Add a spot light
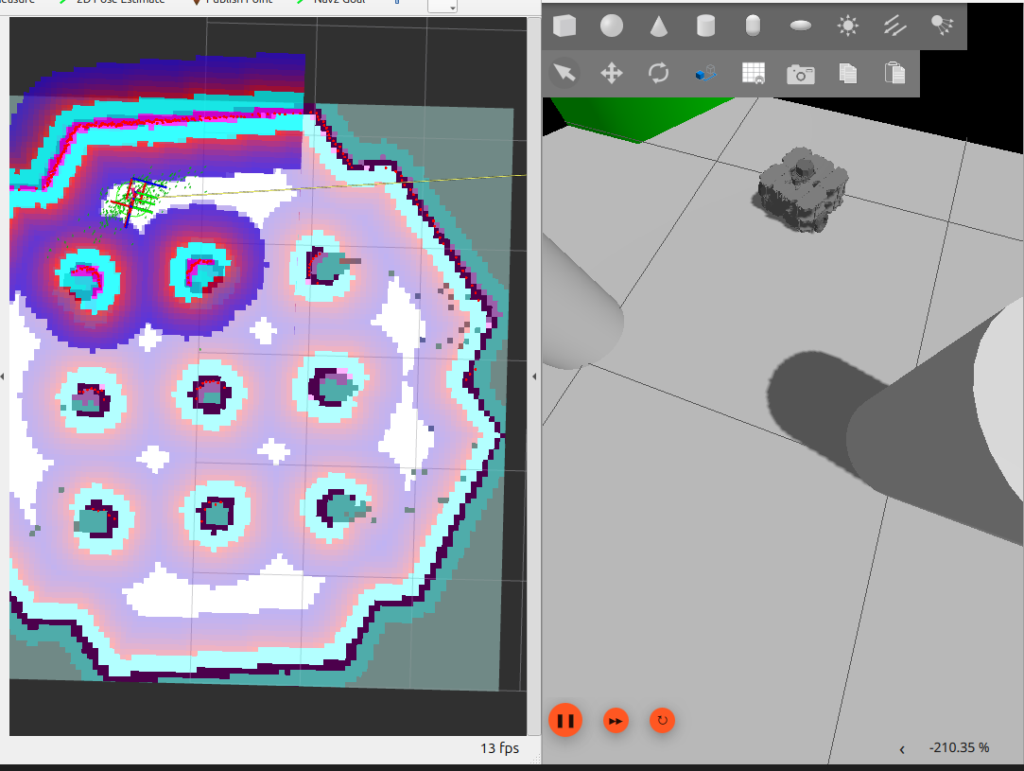The height and width of the screenshot is (771, 1024). tap(941, 26)
